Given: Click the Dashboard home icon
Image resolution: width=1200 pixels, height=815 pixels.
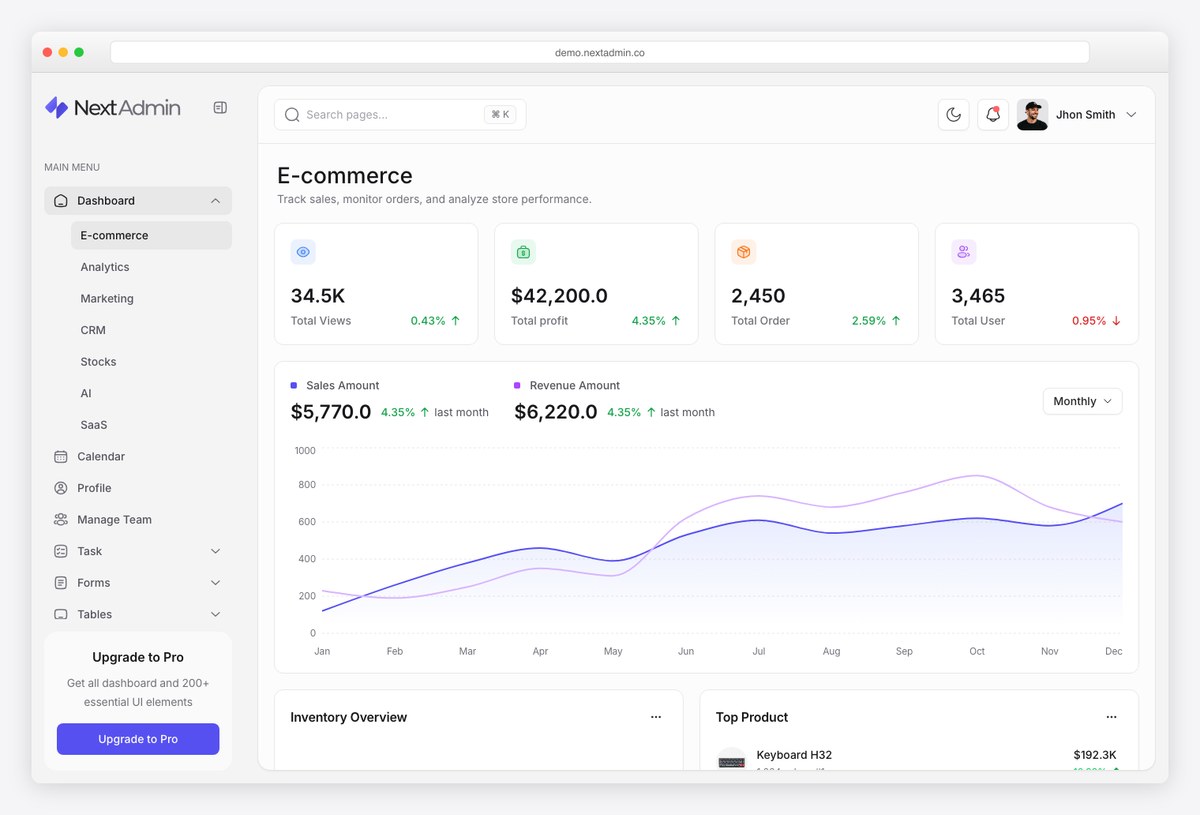Looking at the screenshot, I should point(61,201).
